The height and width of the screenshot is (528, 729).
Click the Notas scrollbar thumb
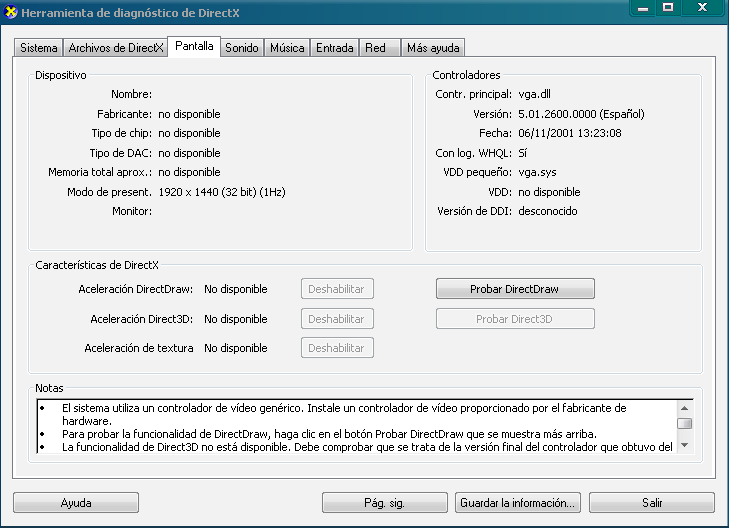(x=684, y=423)
